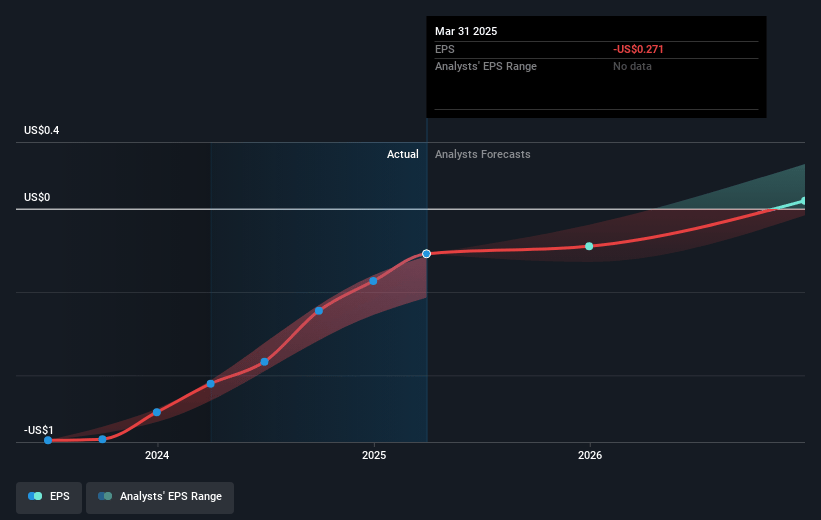The width and height of the screenshot is (821, 520).
Task: Click the US$0 y-axis label
Action: click(37, 197)
